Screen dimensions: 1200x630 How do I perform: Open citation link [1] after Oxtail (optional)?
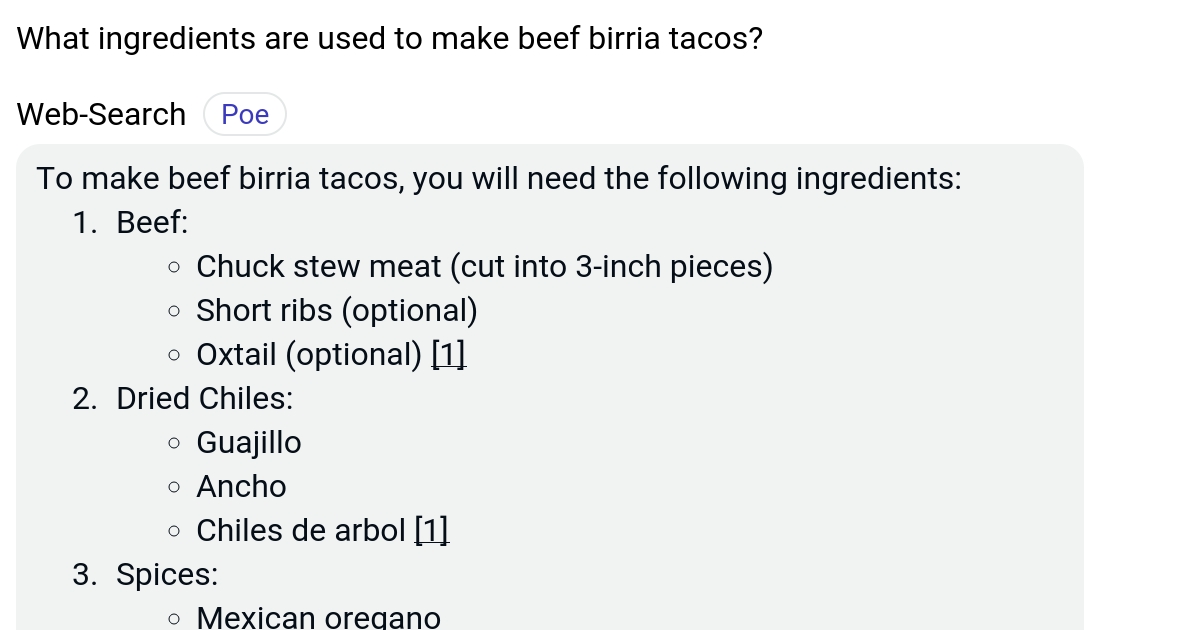tap(448, 354)
